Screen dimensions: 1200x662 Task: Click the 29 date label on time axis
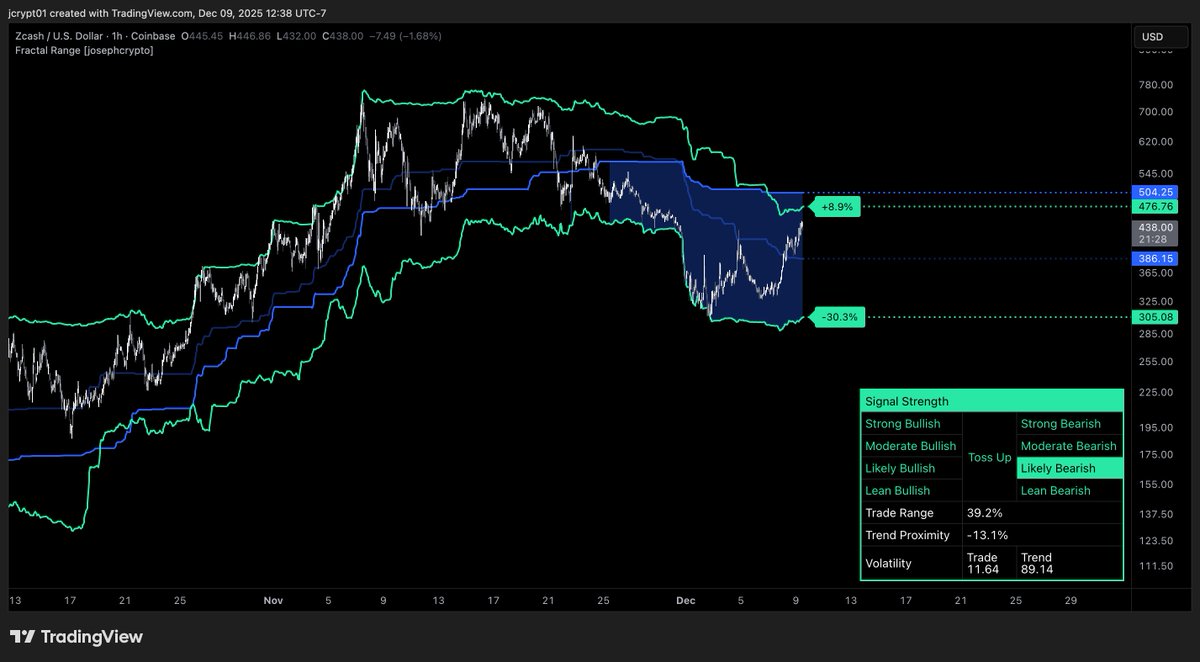(1070, 601)
